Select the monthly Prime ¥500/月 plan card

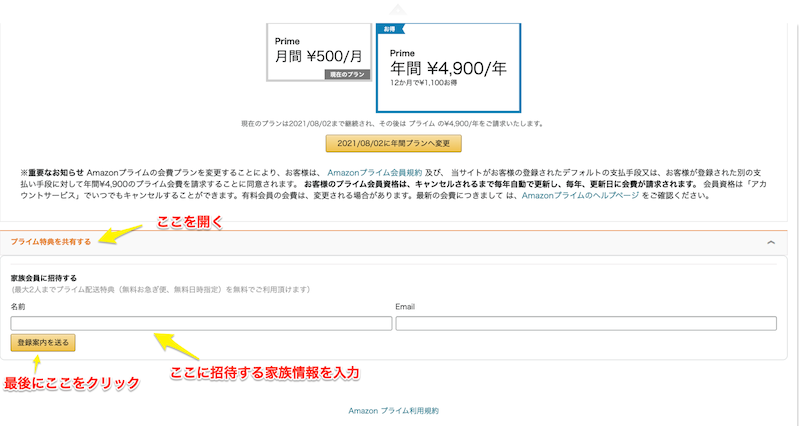click(x=319, y=52)
